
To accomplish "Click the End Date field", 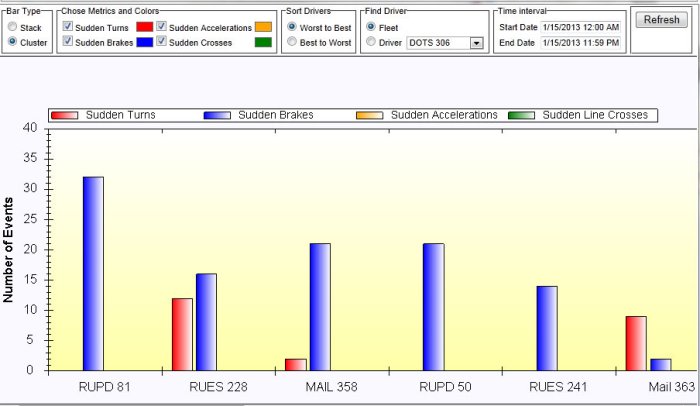I will coord(580,42).
